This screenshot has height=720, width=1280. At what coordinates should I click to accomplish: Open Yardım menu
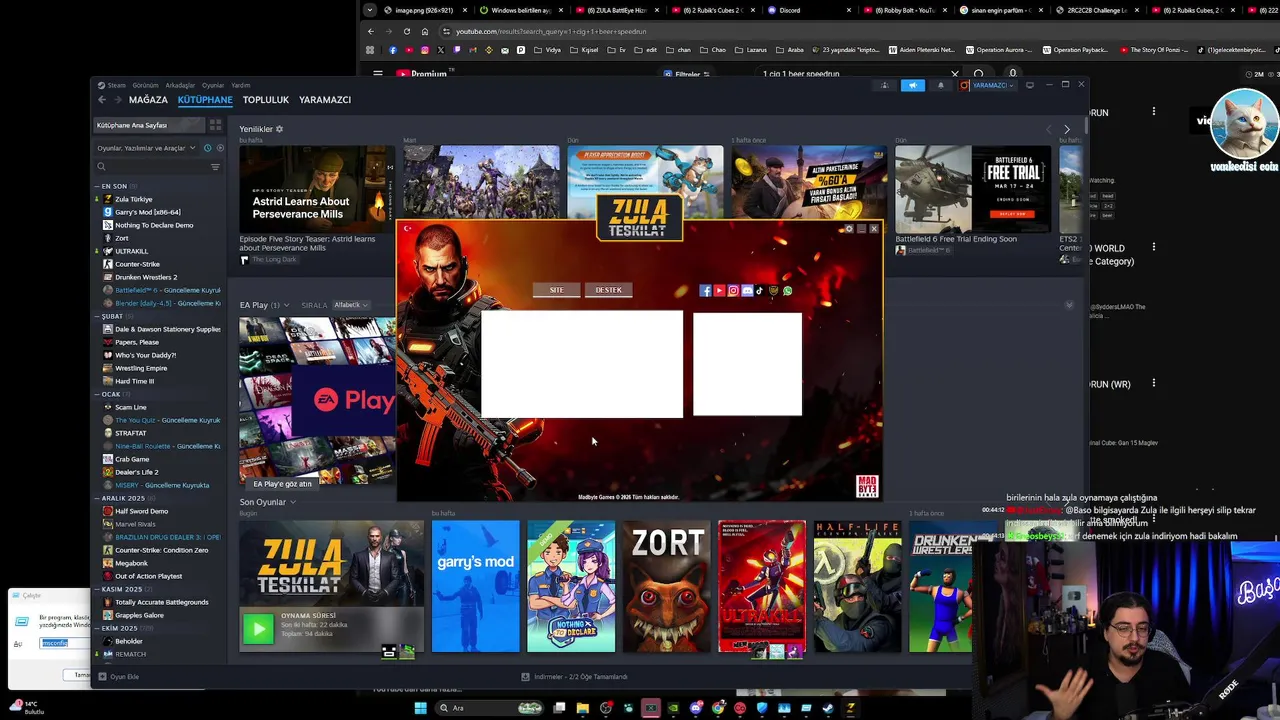tap(241, 85)
